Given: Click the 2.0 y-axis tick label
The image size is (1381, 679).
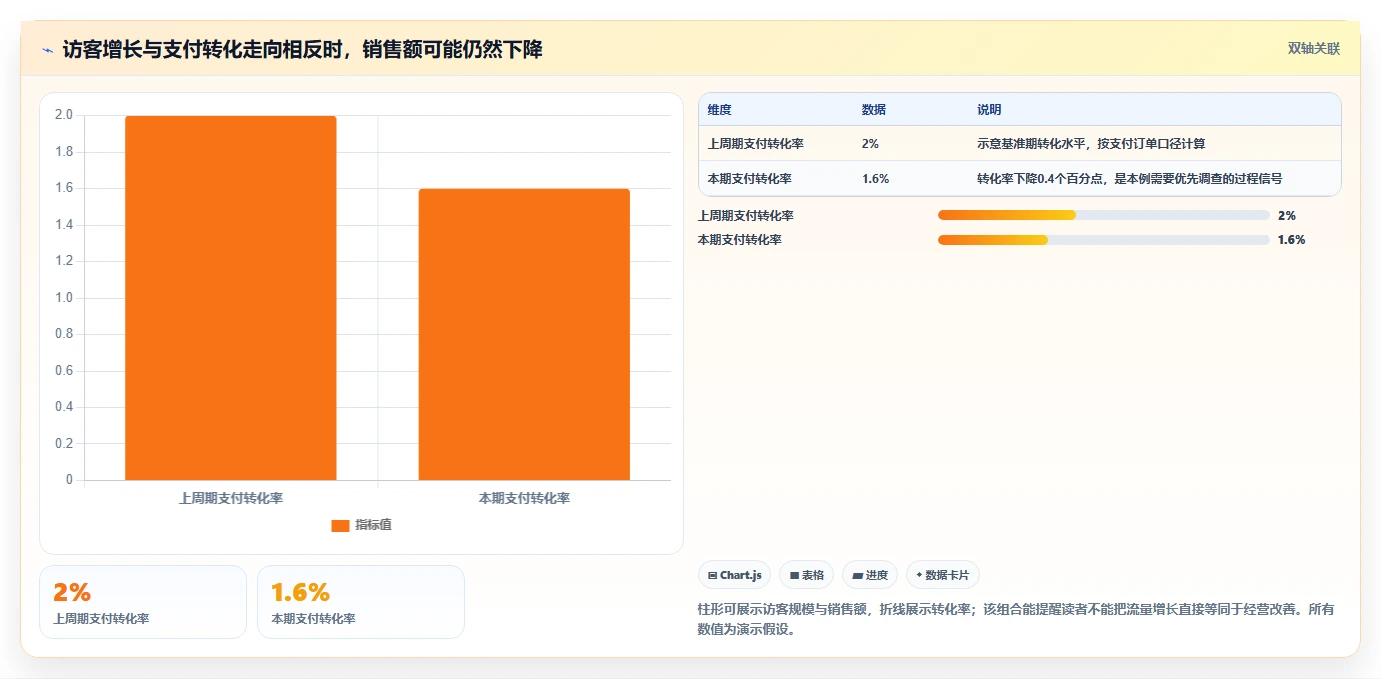Looking at the screenshot, I should coord(64,115).
